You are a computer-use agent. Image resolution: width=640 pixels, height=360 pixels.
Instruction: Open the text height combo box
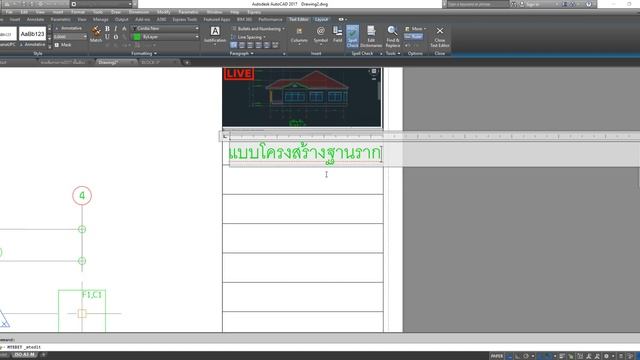click(x=70, y=37)
